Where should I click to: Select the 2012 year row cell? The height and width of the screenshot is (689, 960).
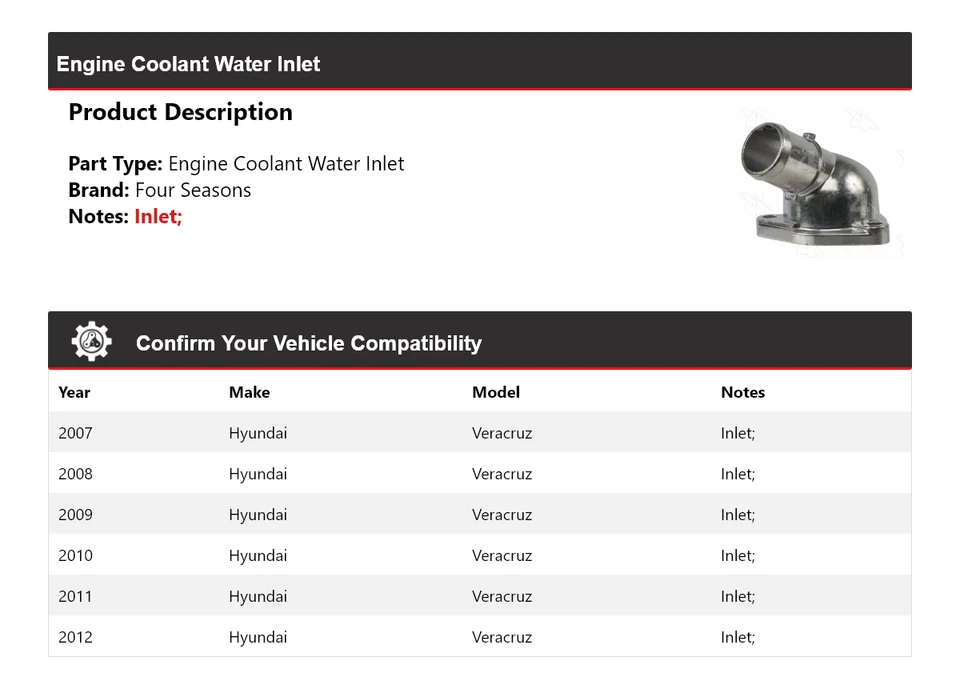pos(75,637)
